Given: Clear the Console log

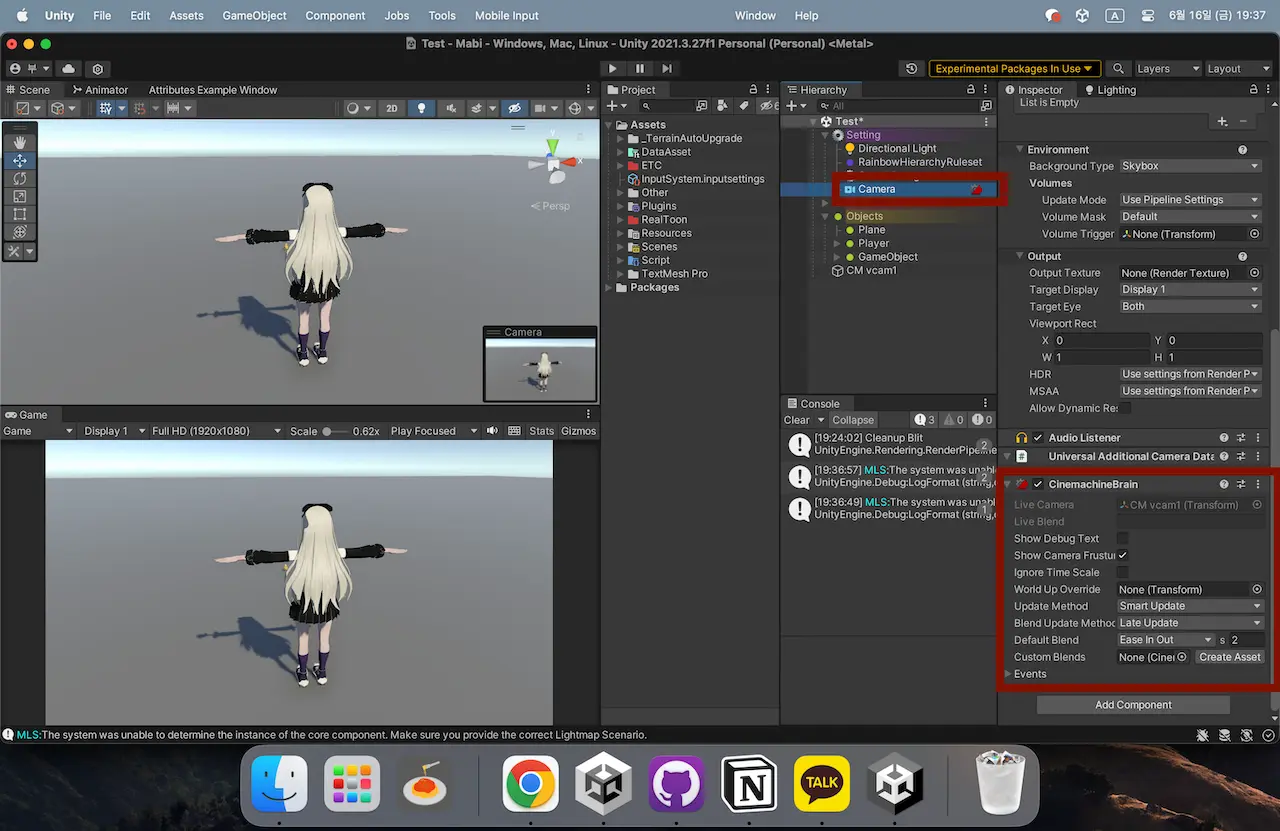Looking at the screenshot, I should 796,420.
